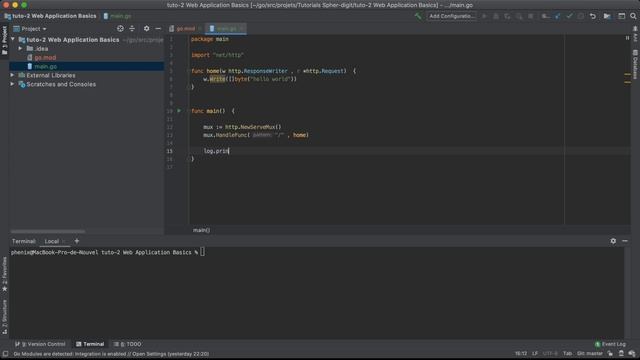Screen dimensions: 640x360
Task: Toggle the Structure tool window side tab
Action: tap(4, 317)
